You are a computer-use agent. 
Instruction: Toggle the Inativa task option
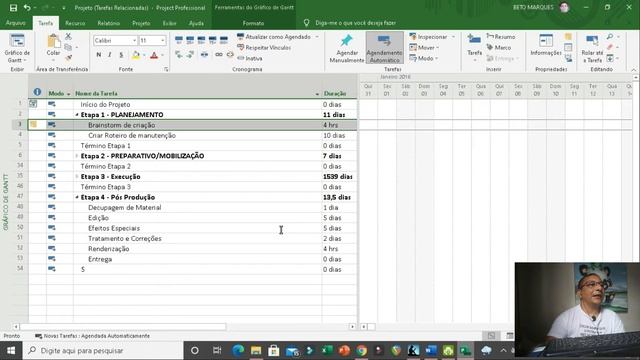click(250, 58)
